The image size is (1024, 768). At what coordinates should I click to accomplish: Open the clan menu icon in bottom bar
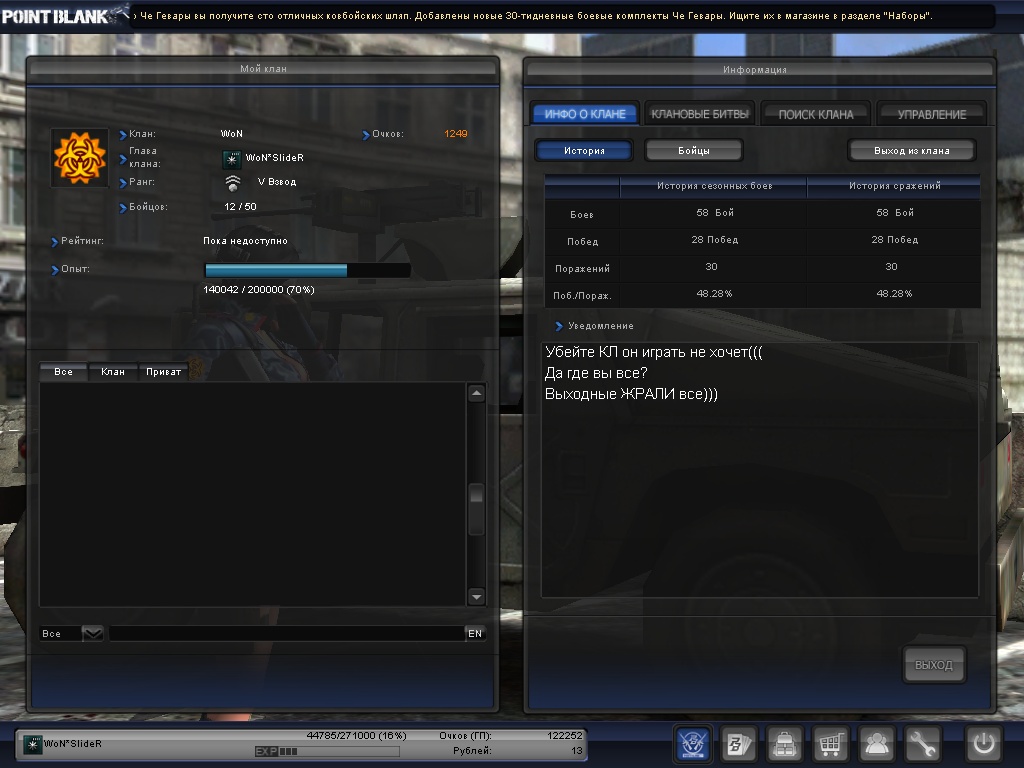[694, 743]
